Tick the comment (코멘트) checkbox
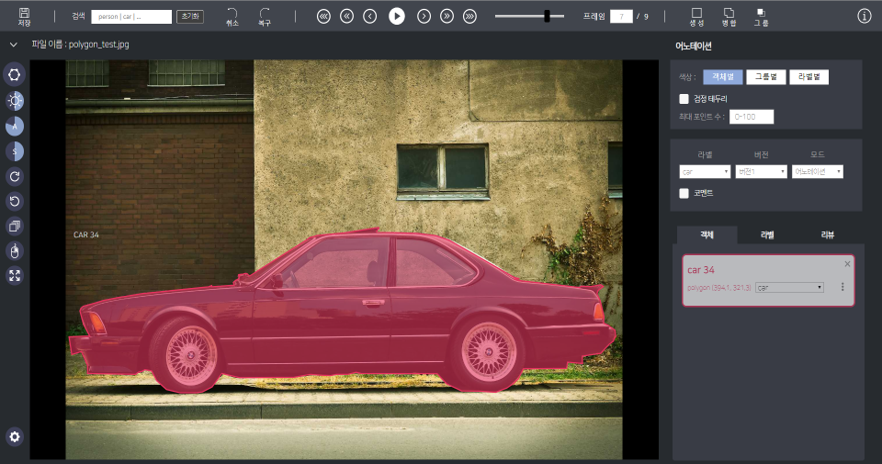Viewport: 882px width, 464px height. (684, 193)
